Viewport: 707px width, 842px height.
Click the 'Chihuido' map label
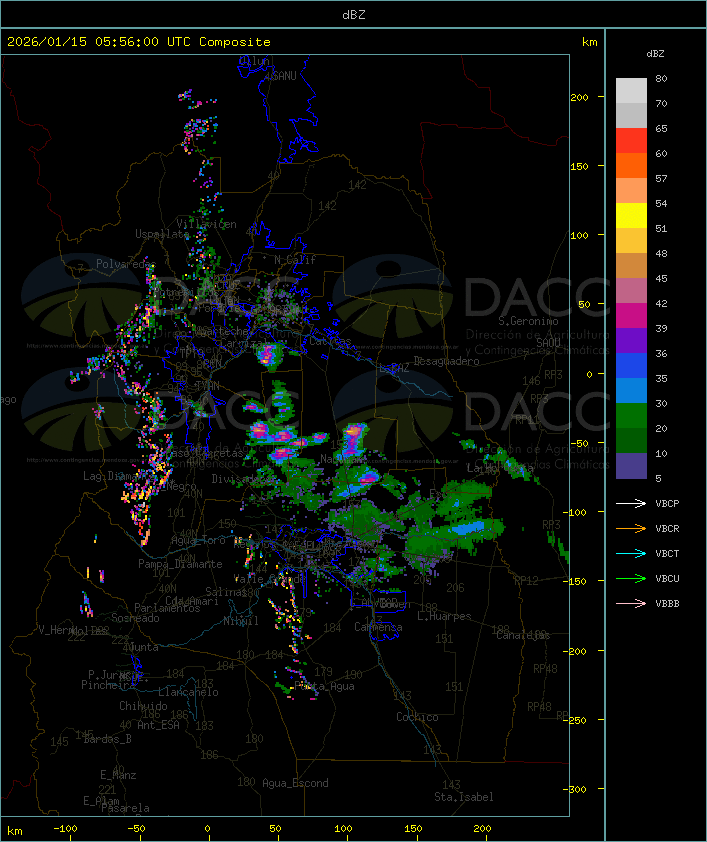tap(143, 706)
